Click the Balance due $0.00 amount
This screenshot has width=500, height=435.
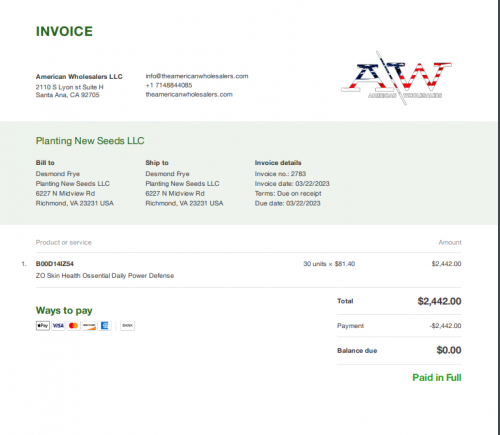[449, 350]
